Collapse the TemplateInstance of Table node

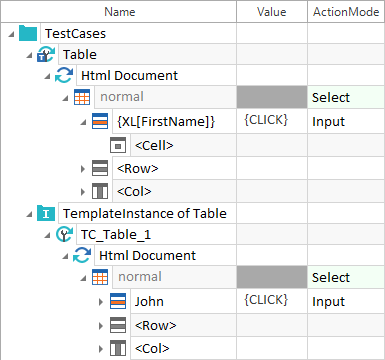30,214
